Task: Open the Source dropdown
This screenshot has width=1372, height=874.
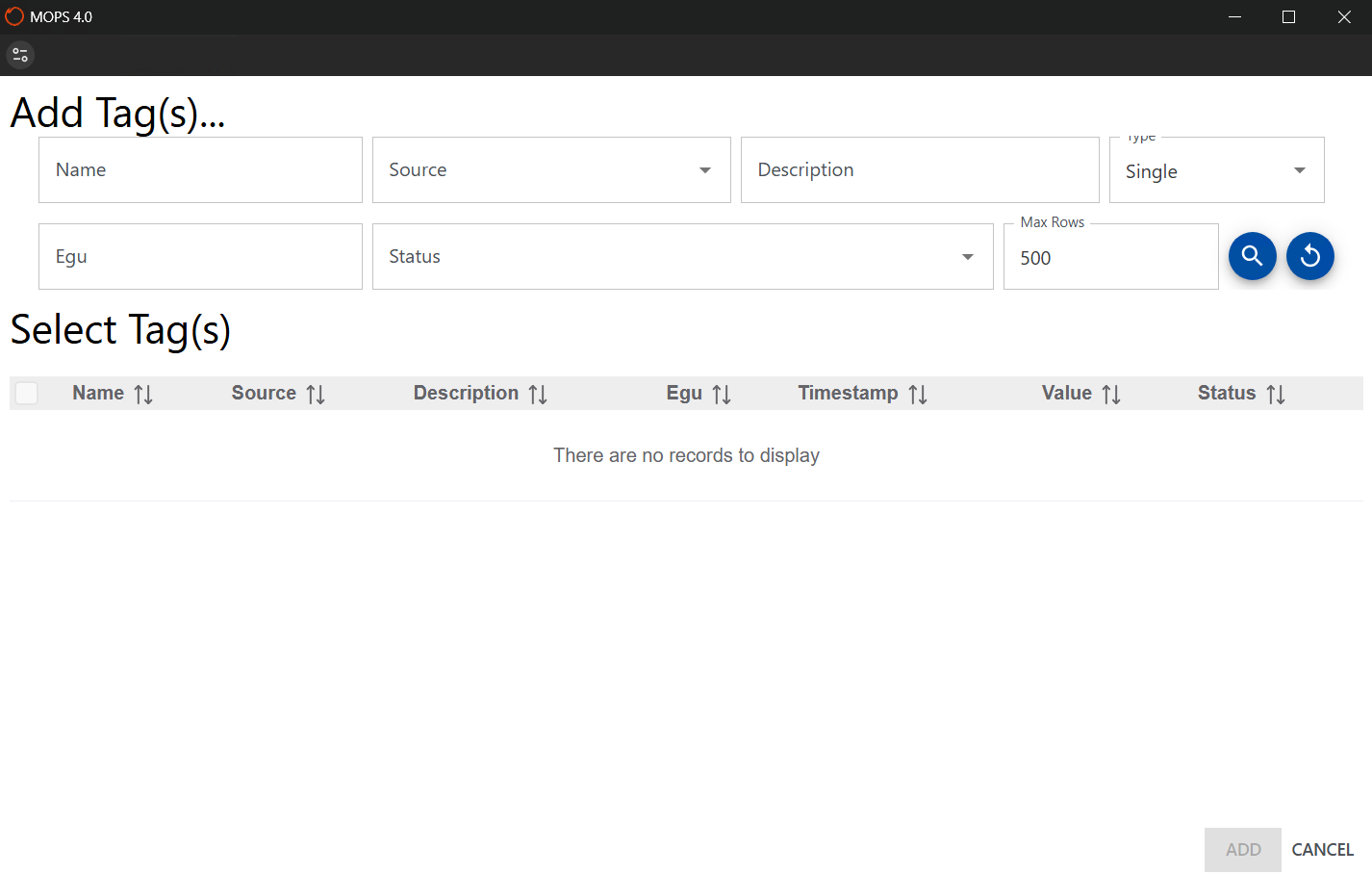Action: [x=703, y=169]
